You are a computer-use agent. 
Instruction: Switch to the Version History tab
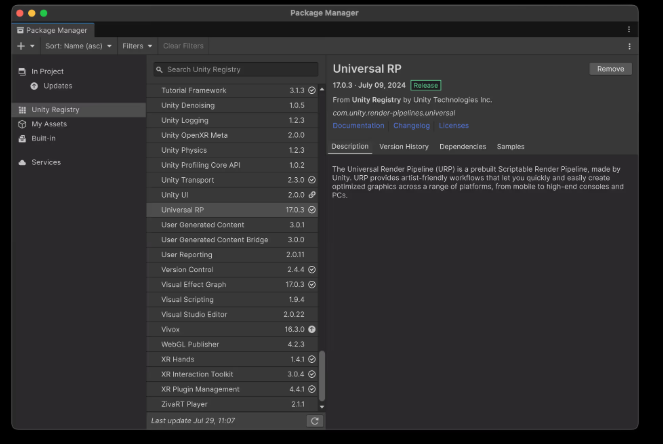(x=404, y=146)
